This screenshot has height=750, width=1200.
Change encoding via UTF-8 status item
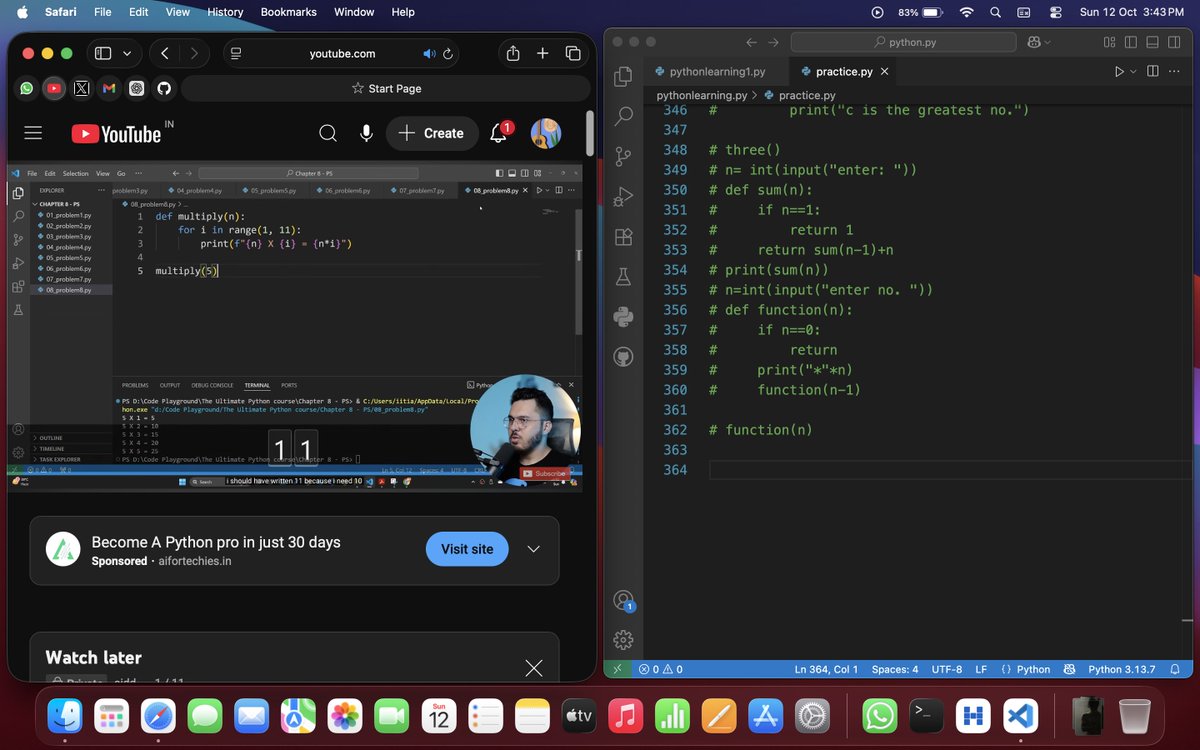(947, 669)
